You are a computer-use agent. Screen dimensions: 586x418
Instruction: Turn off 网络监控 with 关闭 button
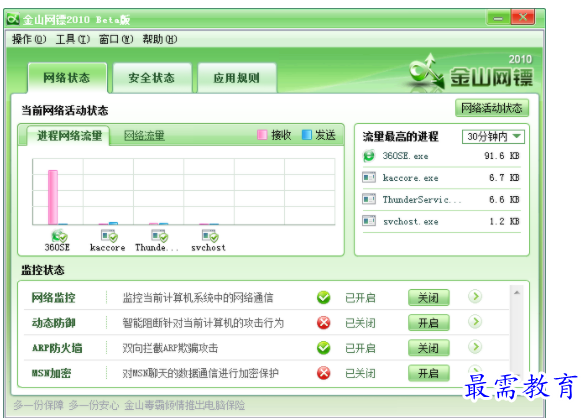pos(428,298)
